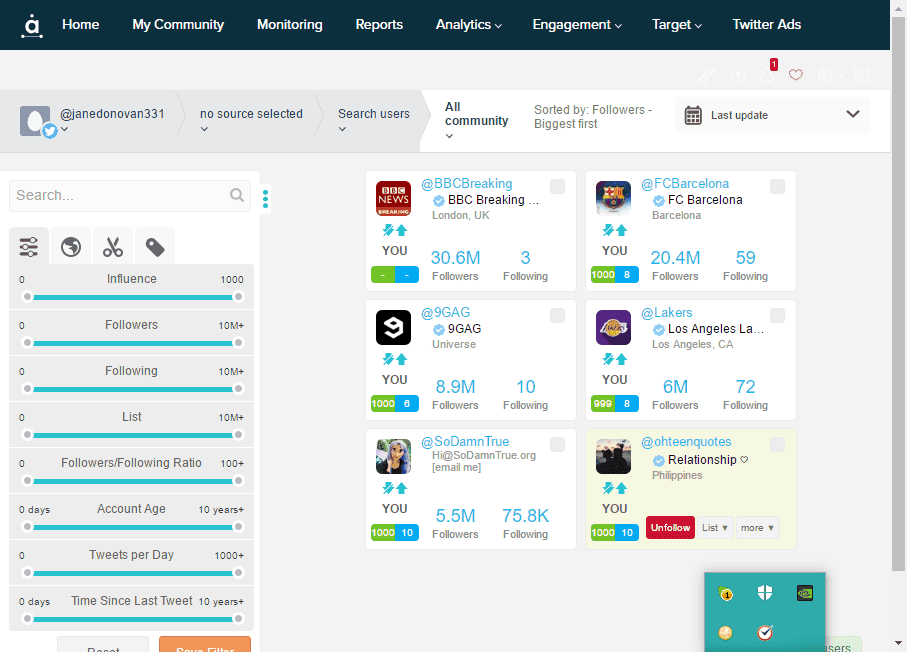Click the vertical dots panel handle
The height and width of the screenshot is (652, 907).
(x=266, y=198)
